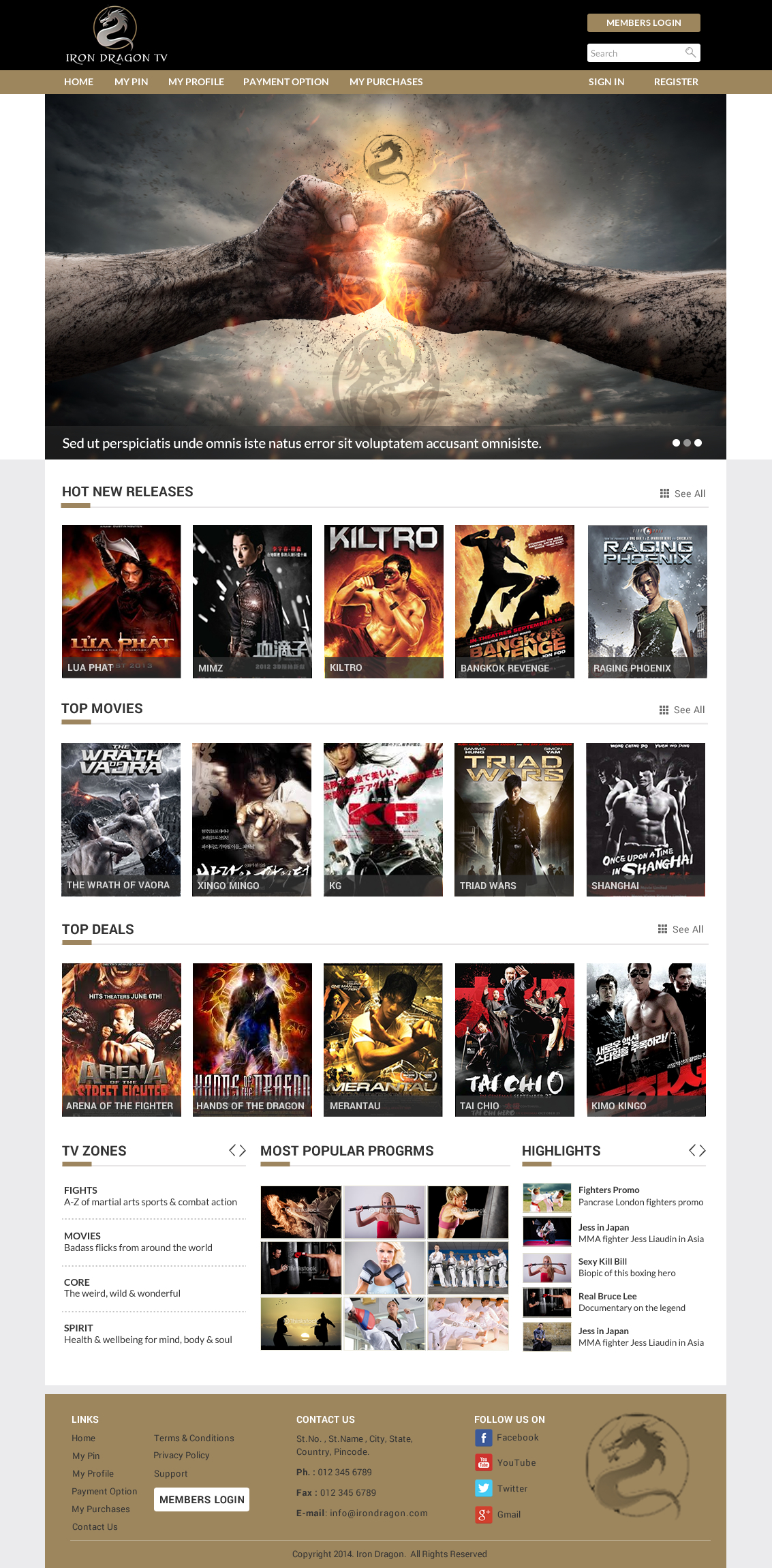Open the KILTRO movie poster
This screenshot has height=1568, width=772.
[x=384, y=601]
